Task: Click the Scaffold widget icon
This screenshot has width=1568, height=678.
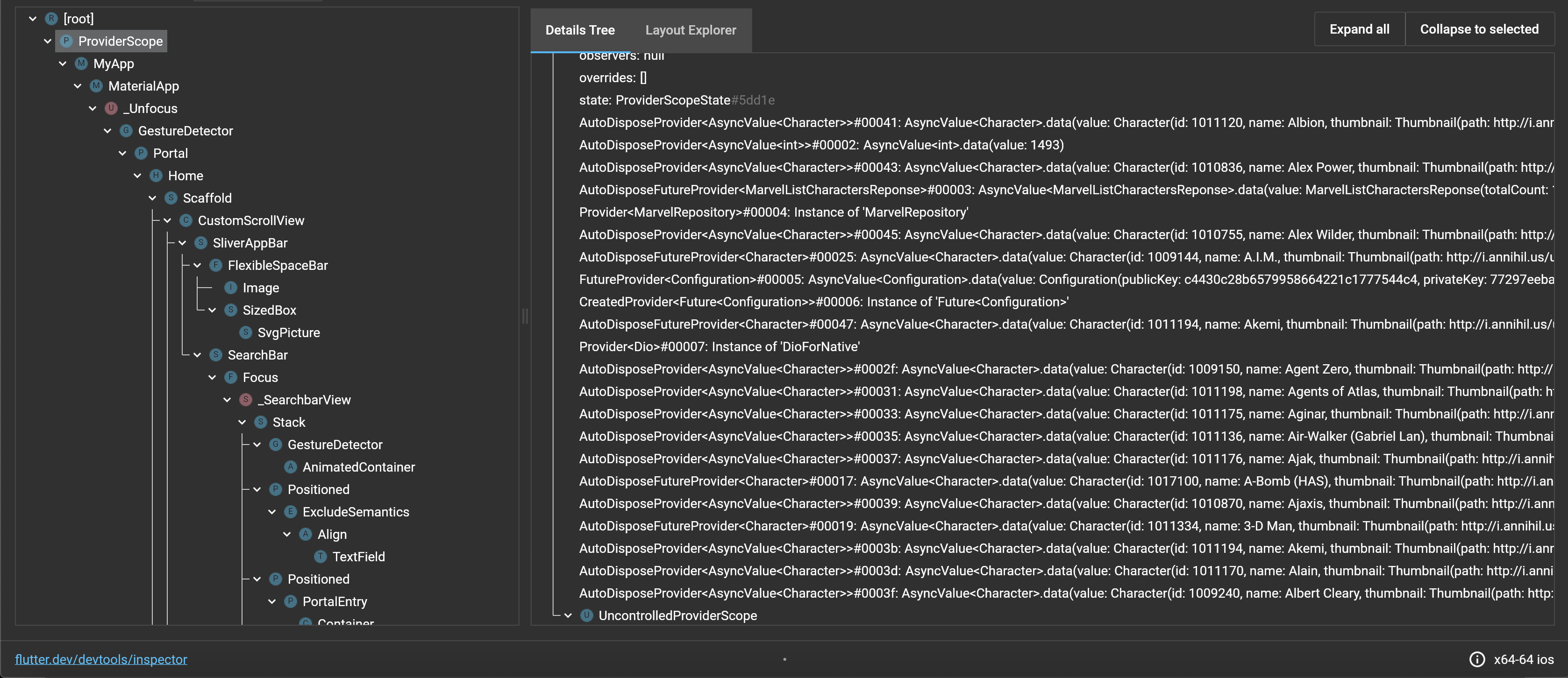Action: coord(171,198)
